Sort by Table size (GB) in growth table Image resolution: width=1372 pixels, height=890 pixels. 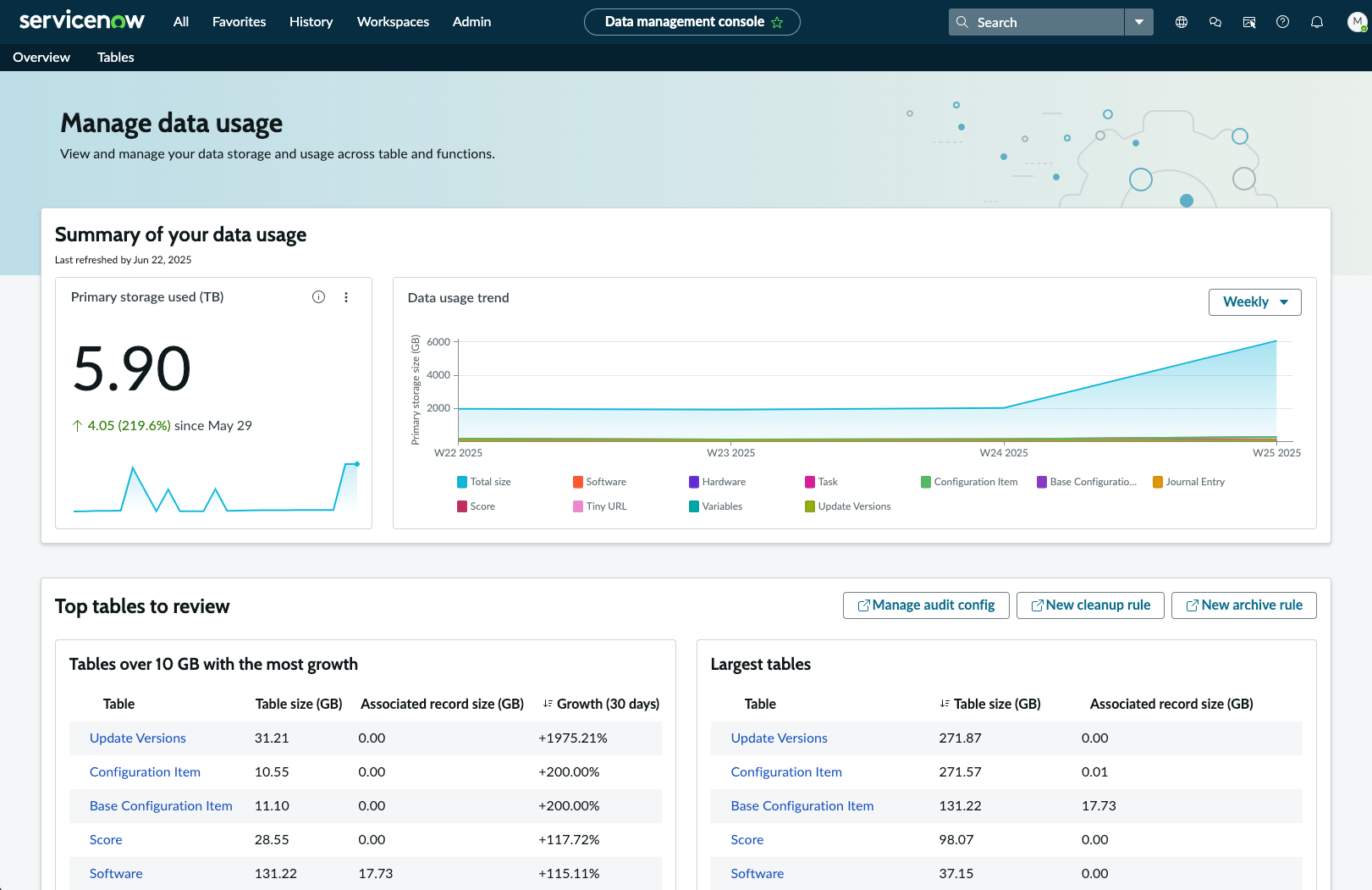point(299,704)
